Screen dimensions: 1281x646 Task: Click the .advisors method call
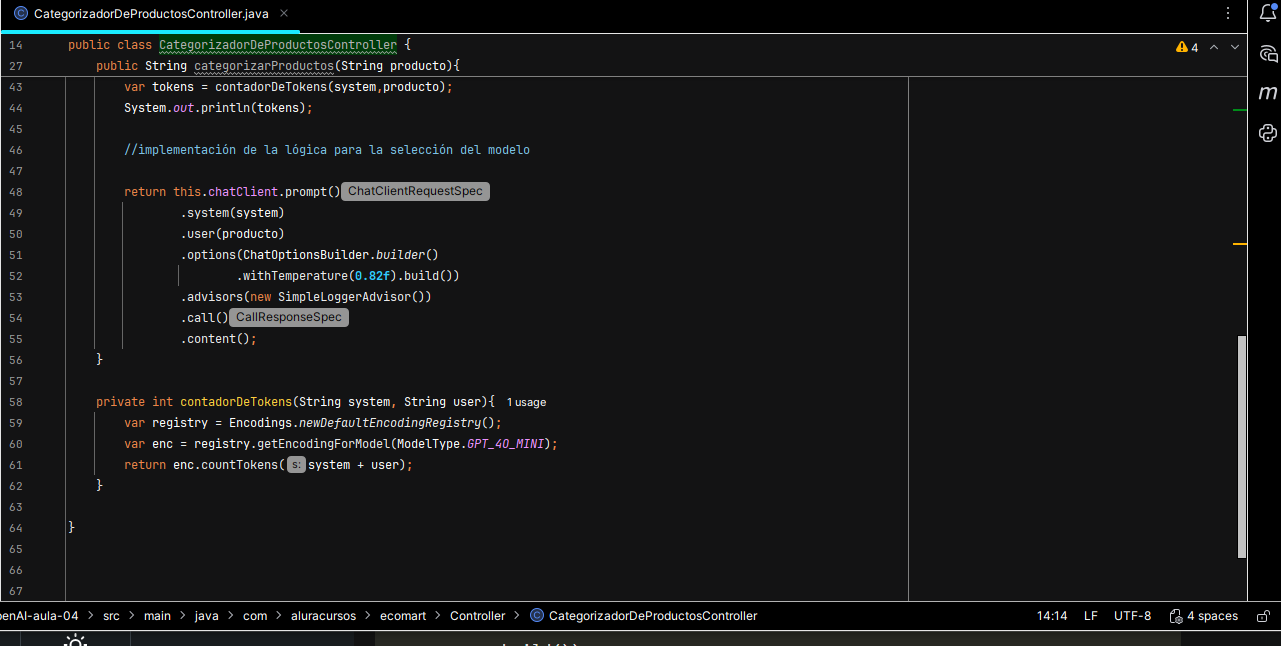212,297
